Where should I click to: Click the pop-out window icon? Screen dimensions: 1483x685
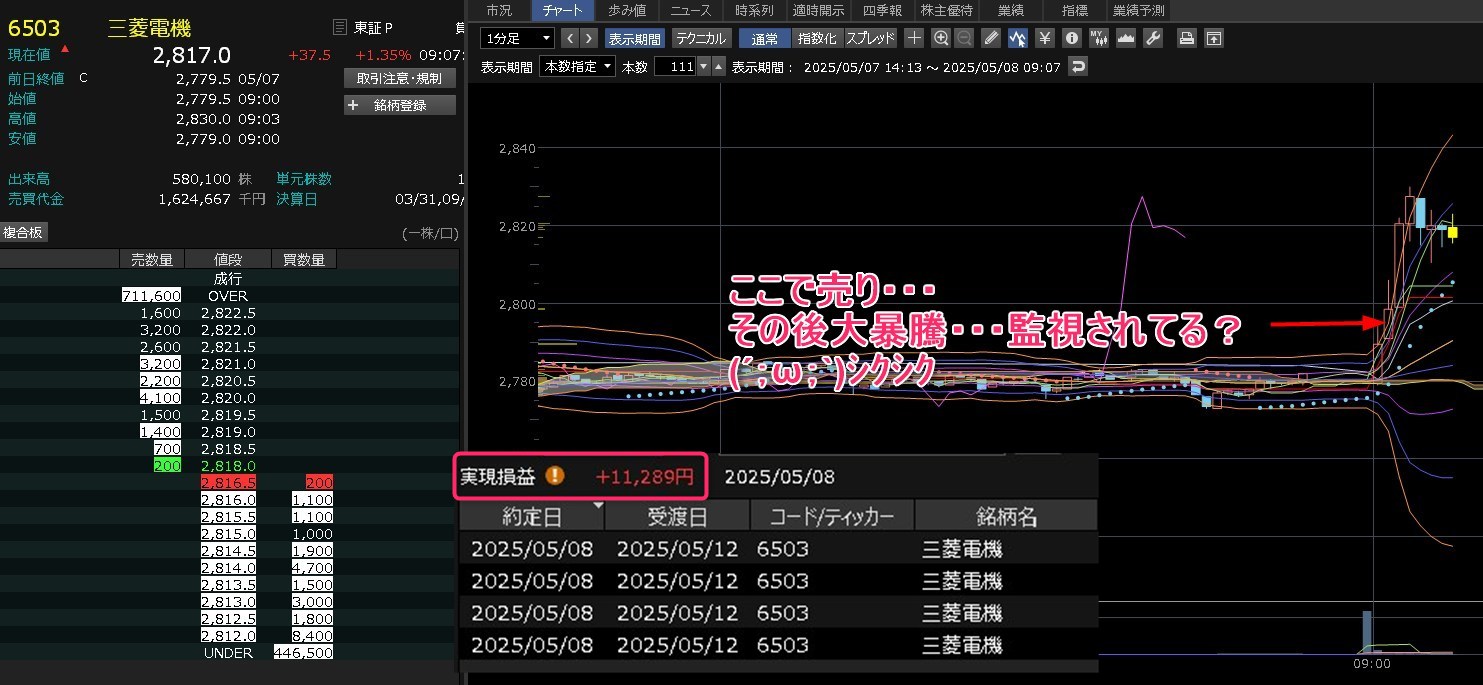click(x=1214, y=38)
